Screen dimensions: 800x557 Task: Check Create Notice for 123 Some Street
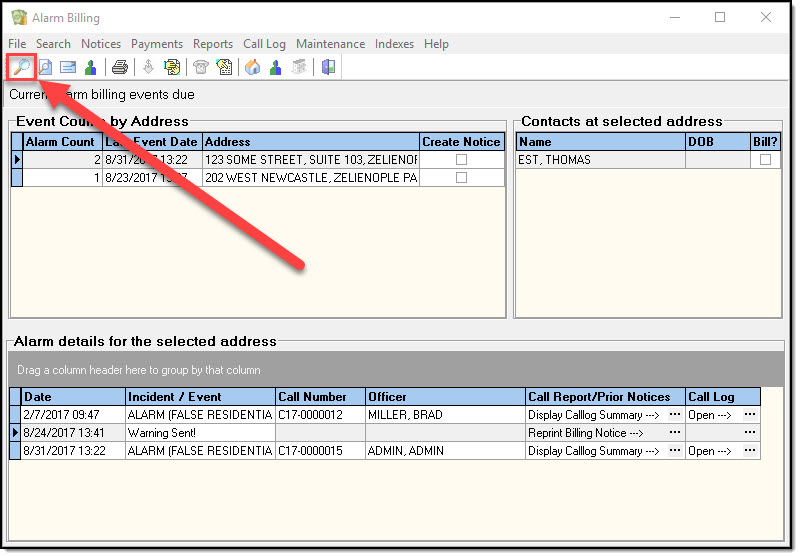click(x=461, y=160)
